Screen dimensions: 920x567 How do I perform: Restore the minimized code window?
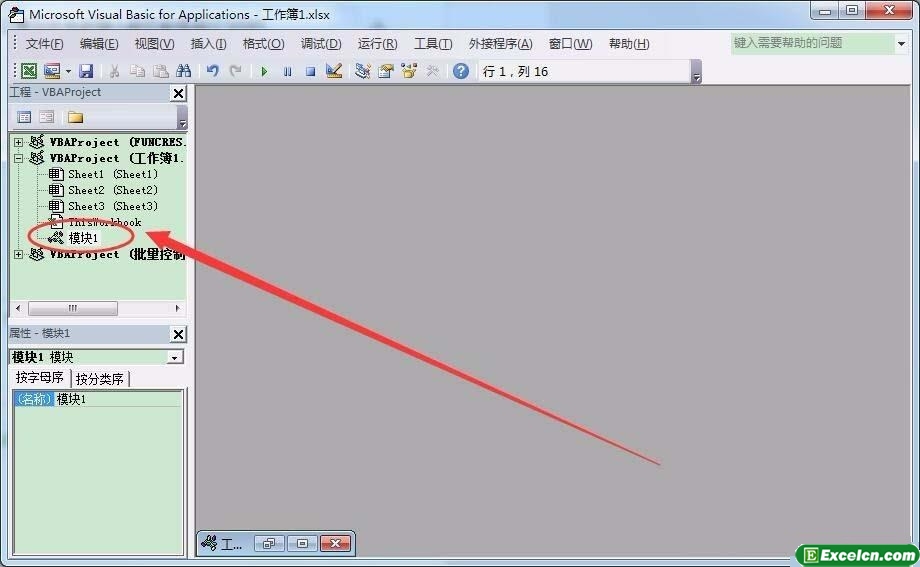[x=269, y=544]
